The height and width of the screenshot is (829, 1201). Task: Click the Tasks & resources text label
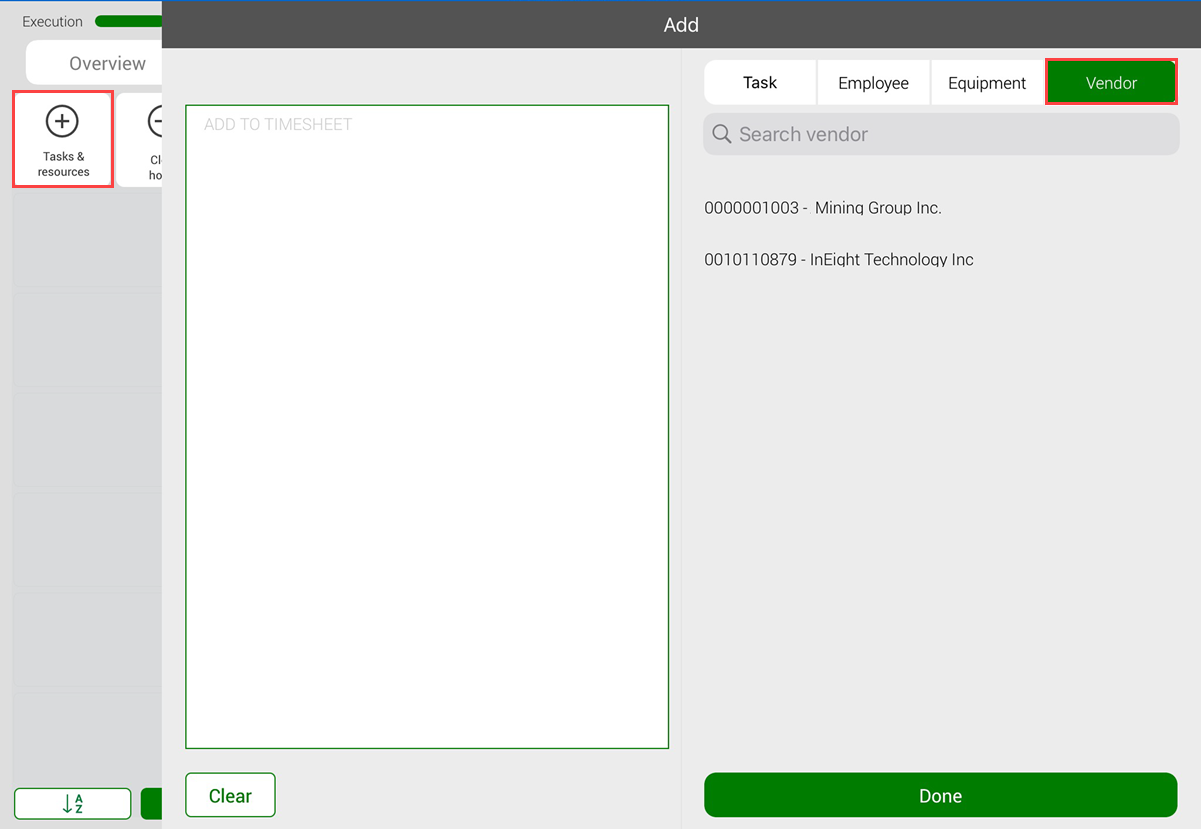coord(63,164)
